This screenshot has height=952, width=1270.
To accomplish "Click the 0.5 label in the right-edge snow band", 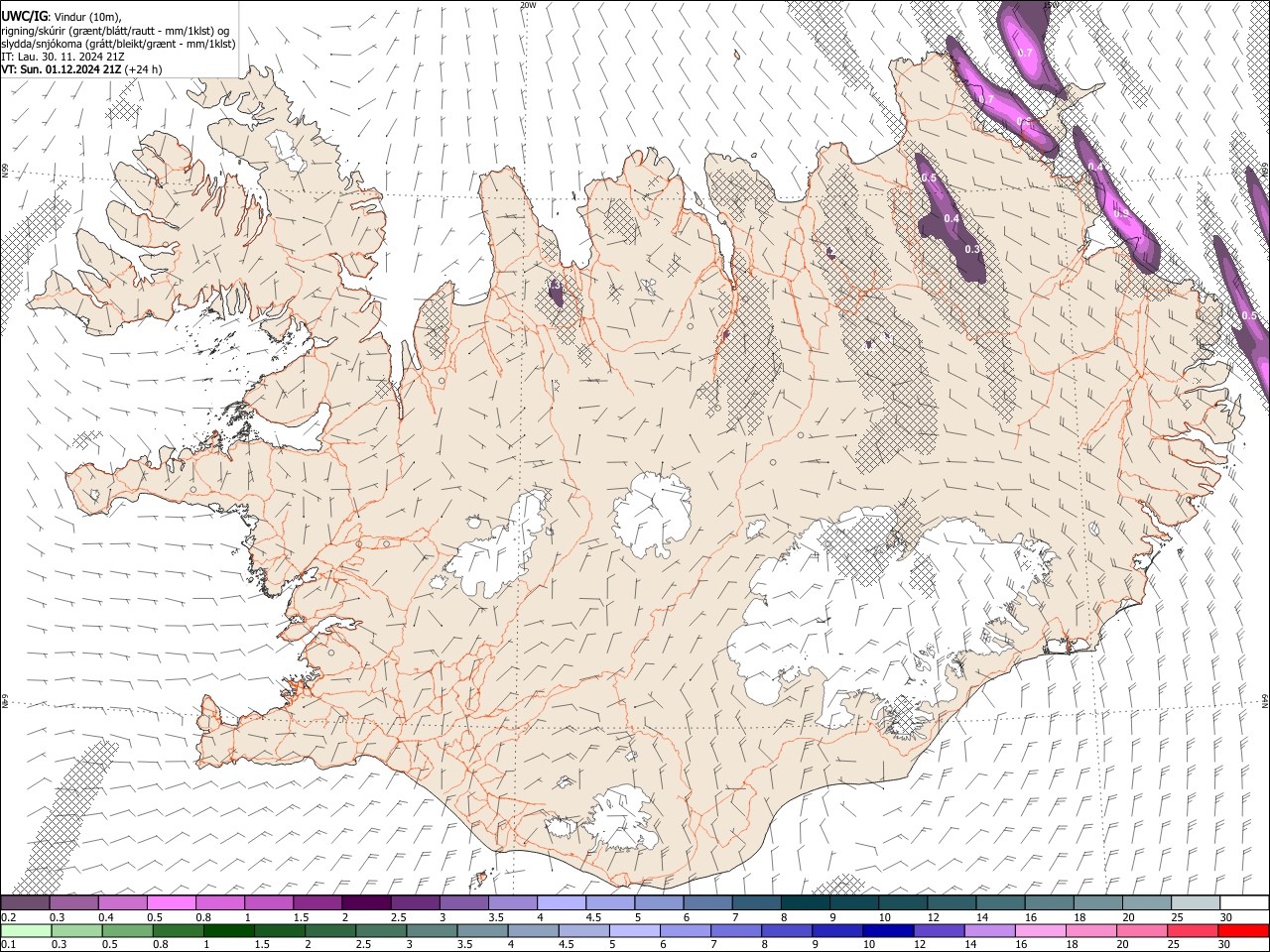I will (x=1249, y=315).
